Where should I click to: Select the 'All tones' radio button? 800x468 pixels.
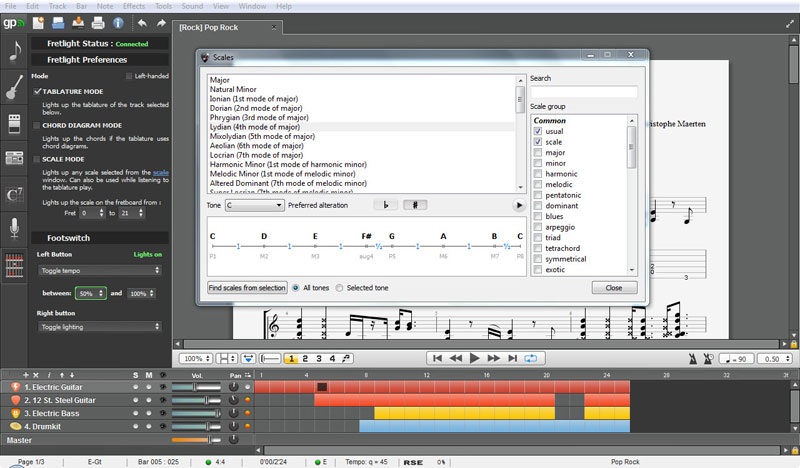coord(295,288)
